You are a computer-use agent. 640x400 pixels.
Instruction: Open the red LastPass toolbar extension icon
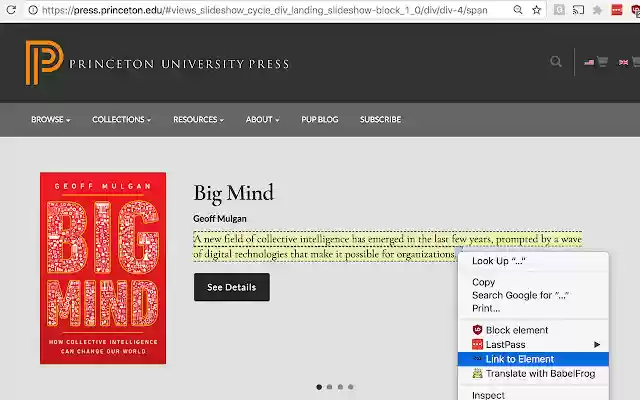(617, 10)
